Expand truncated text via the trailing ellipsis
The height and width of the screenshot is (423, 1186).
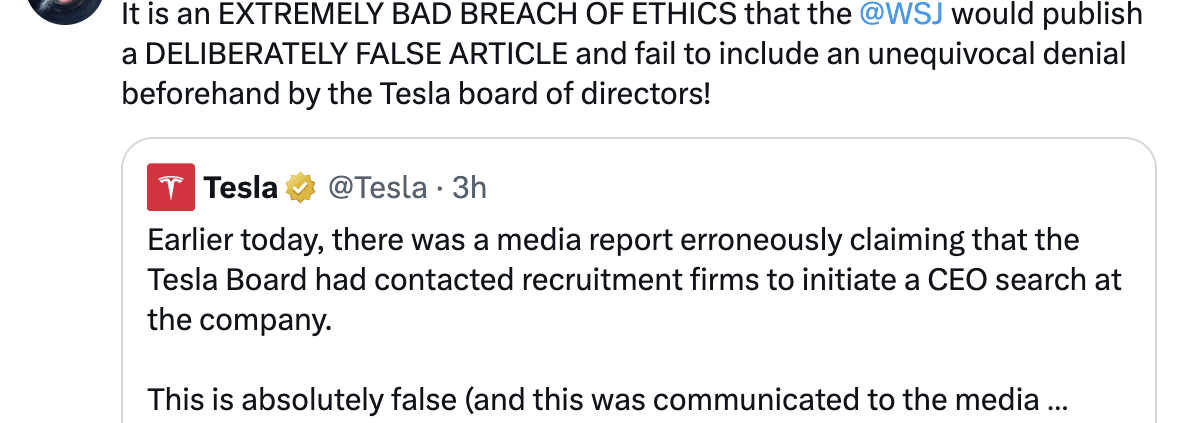(1056, 400)
